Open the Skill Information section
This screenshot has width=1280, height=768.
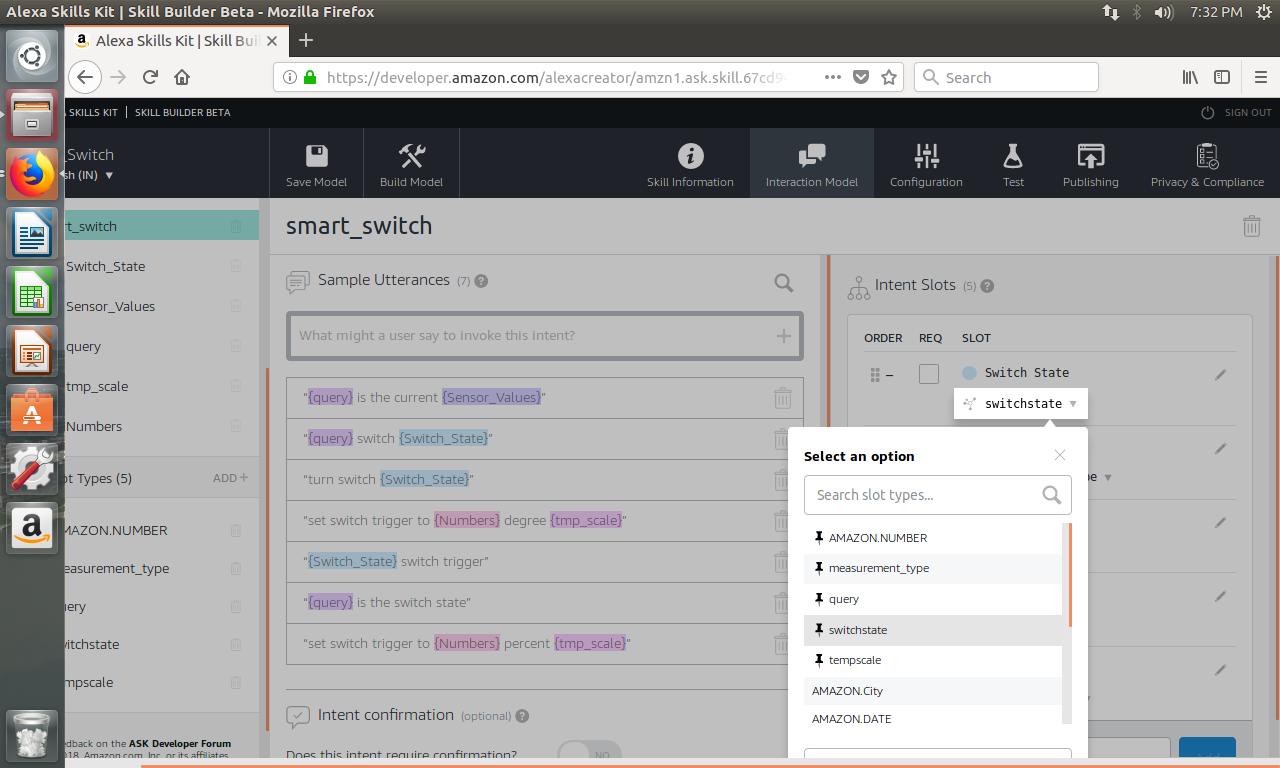click(690, 165)
